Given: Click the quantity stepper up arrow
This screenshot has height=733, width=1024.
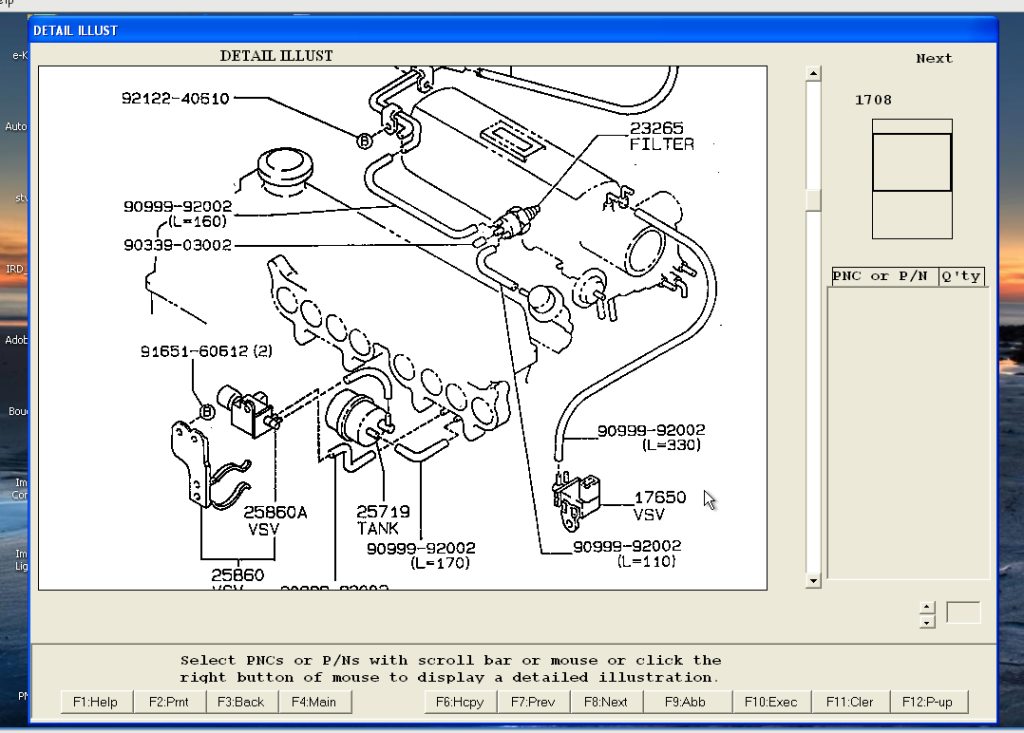Looking at the screenshot, I should [x=927, y=608].
